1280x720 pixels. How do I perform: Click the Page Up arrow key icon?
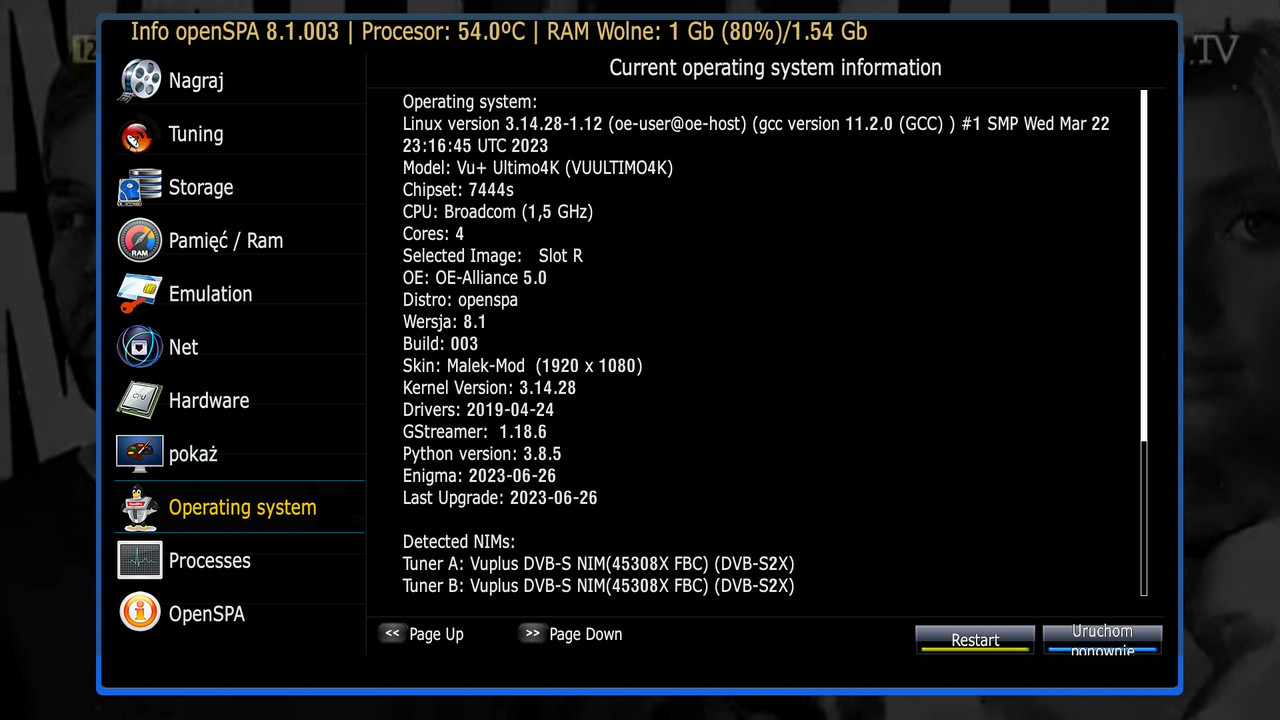(392, 633)
